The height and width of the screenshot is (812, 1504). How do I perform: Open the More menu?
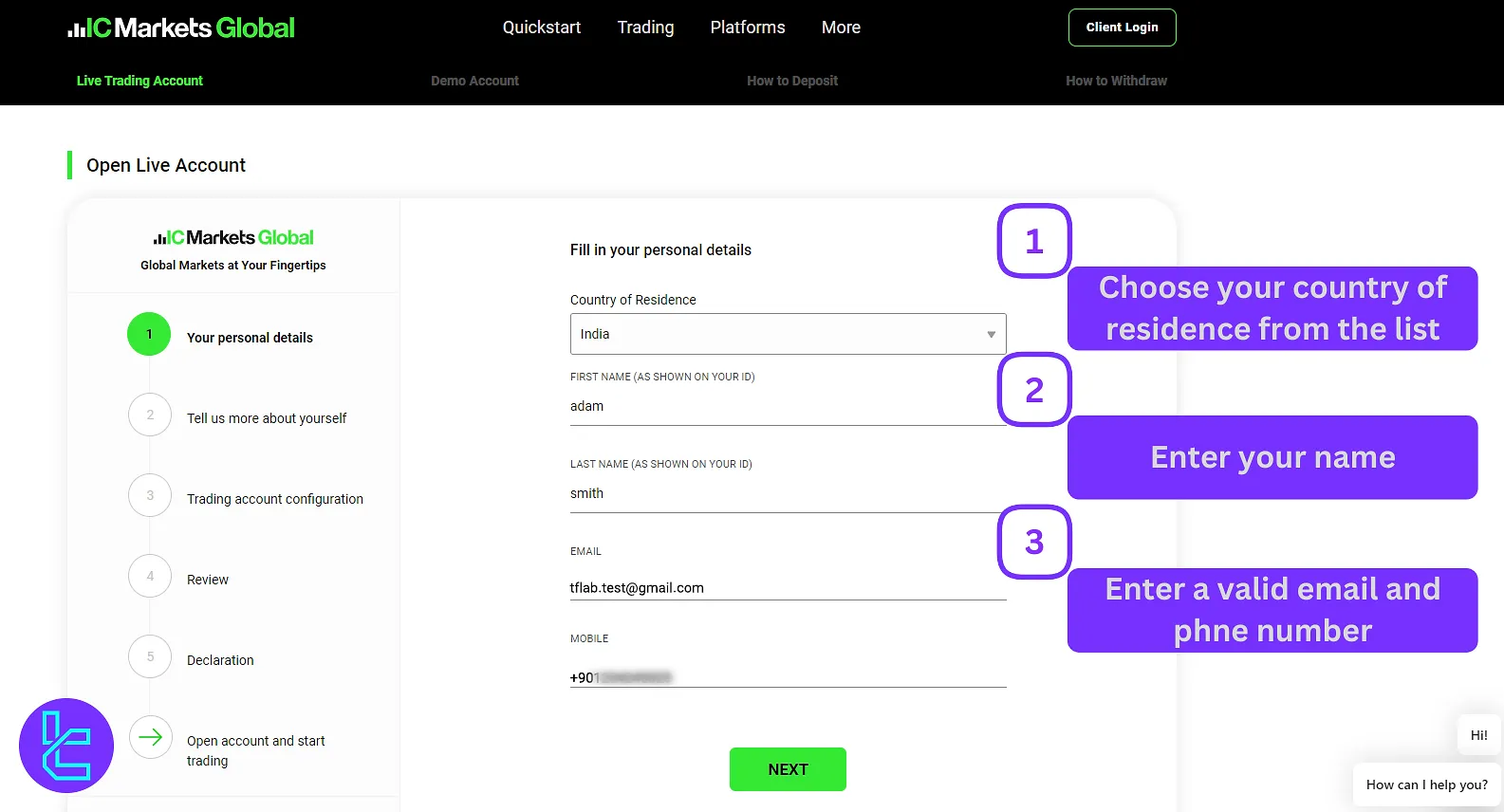[x=841, y=28]
